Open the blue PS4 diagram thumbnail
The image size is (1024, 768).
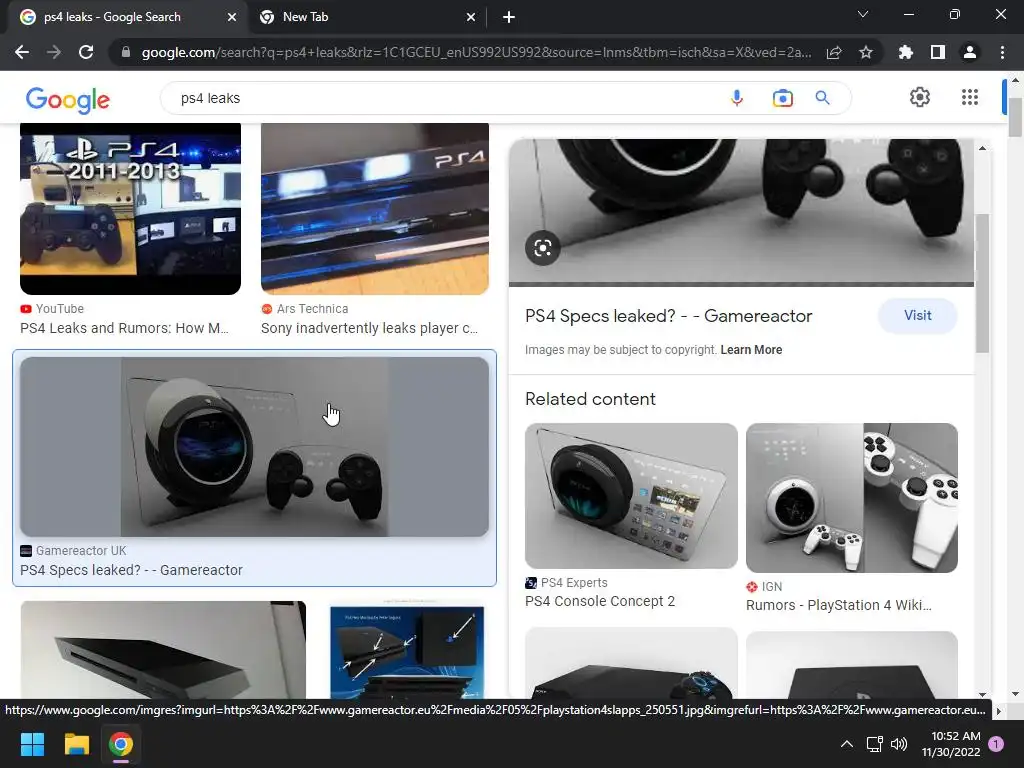pos(407,650)
